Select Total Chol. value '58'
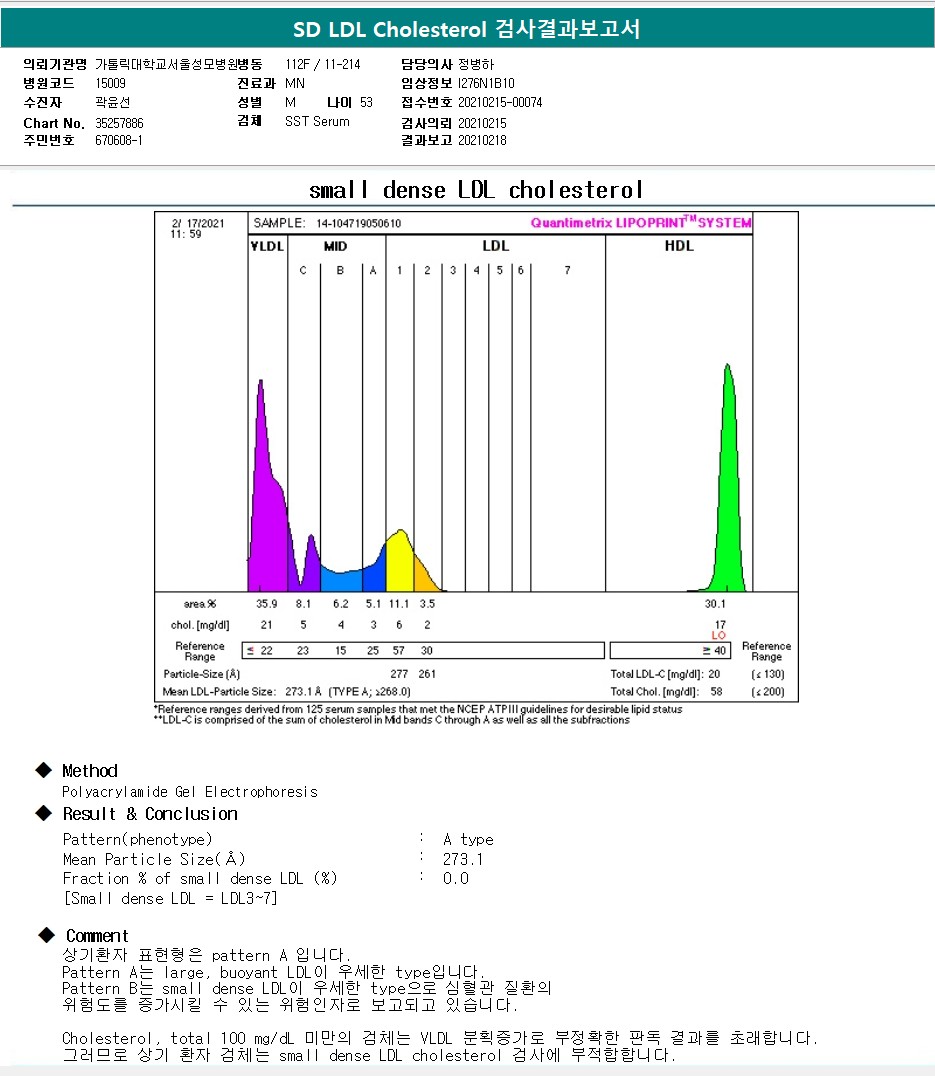 (x=716, y=692)
